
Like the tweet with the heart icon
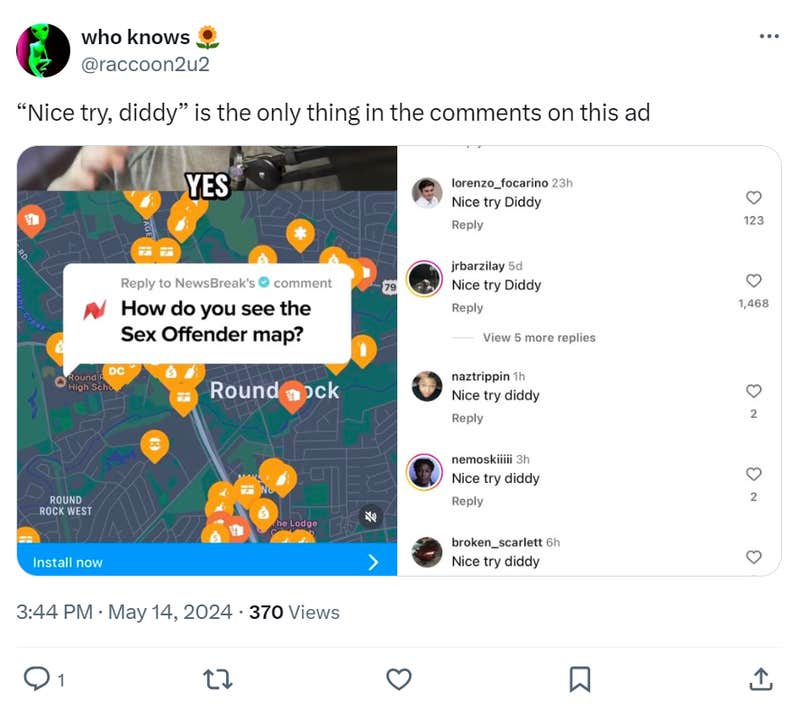tap(398, 679)
